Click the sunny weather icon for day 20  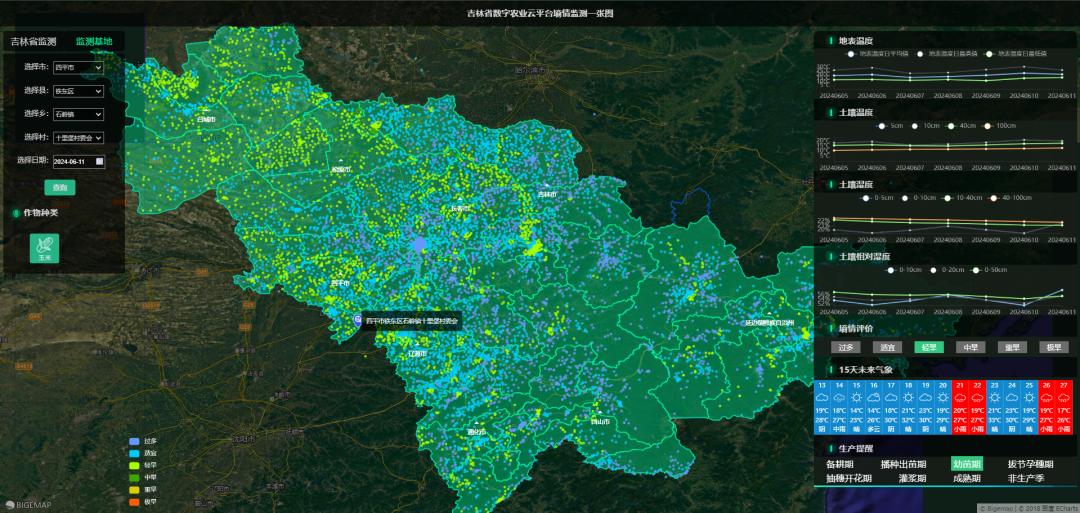pyautogui.click(x=942, y=397)
